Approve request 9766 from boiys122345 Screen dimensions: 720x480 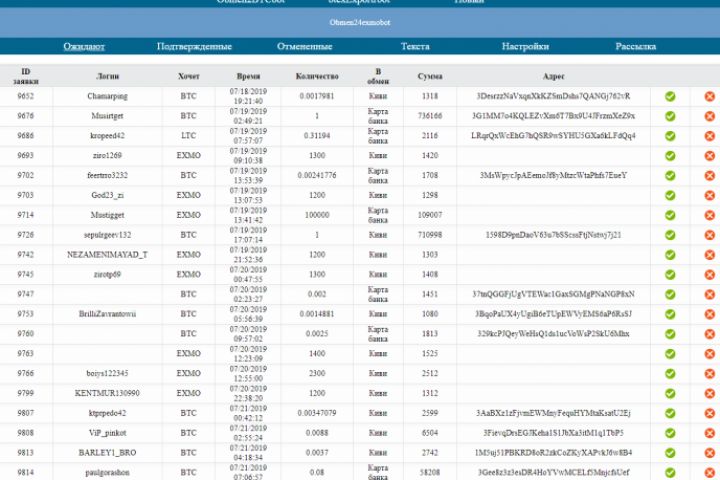tap(670, 373)
